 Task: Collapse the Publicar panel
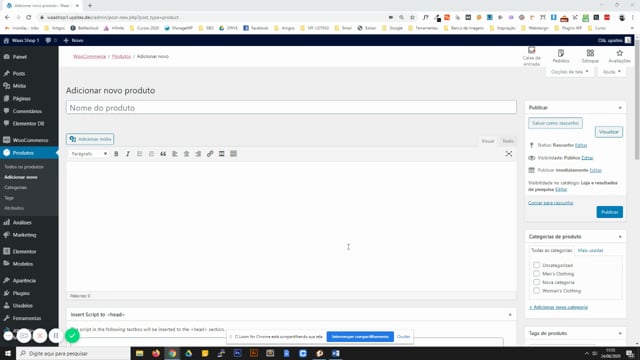(x=620, y=108)
